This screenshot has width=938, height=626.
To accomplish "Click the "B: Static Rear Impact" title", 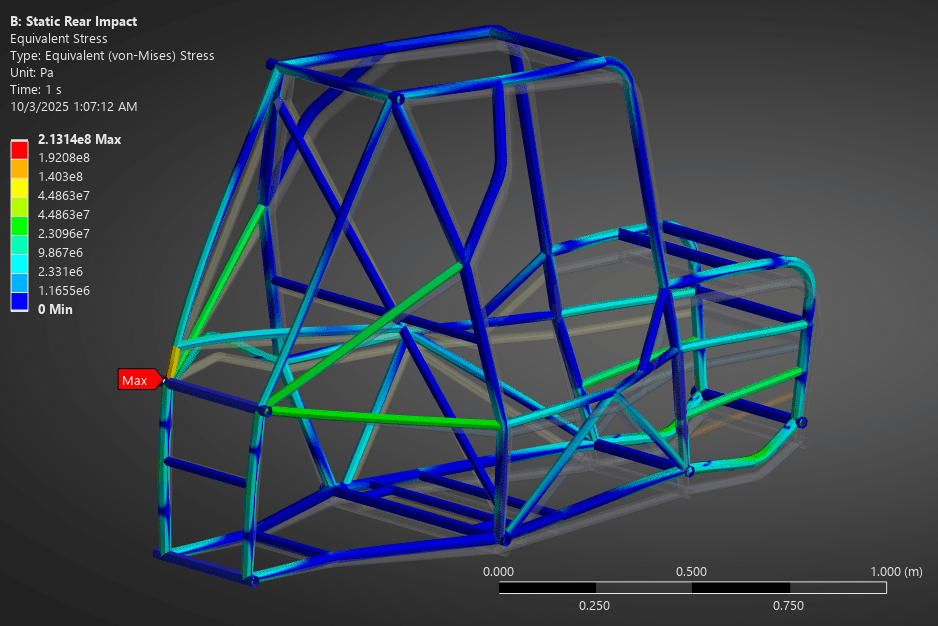I will click(x=74, y=21).
